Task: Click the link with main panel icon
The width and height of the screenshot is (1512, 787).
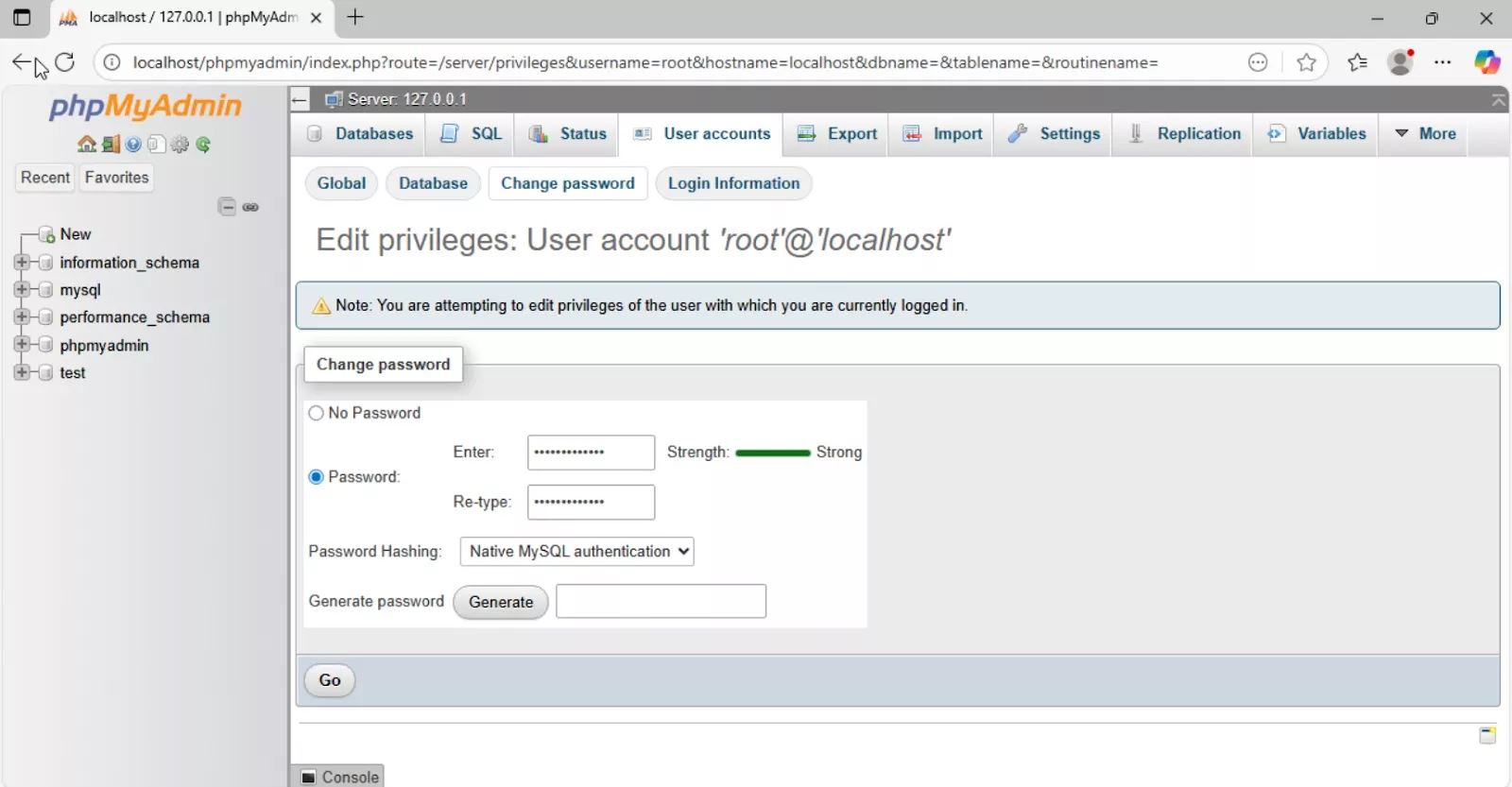Action: [250, 207]
